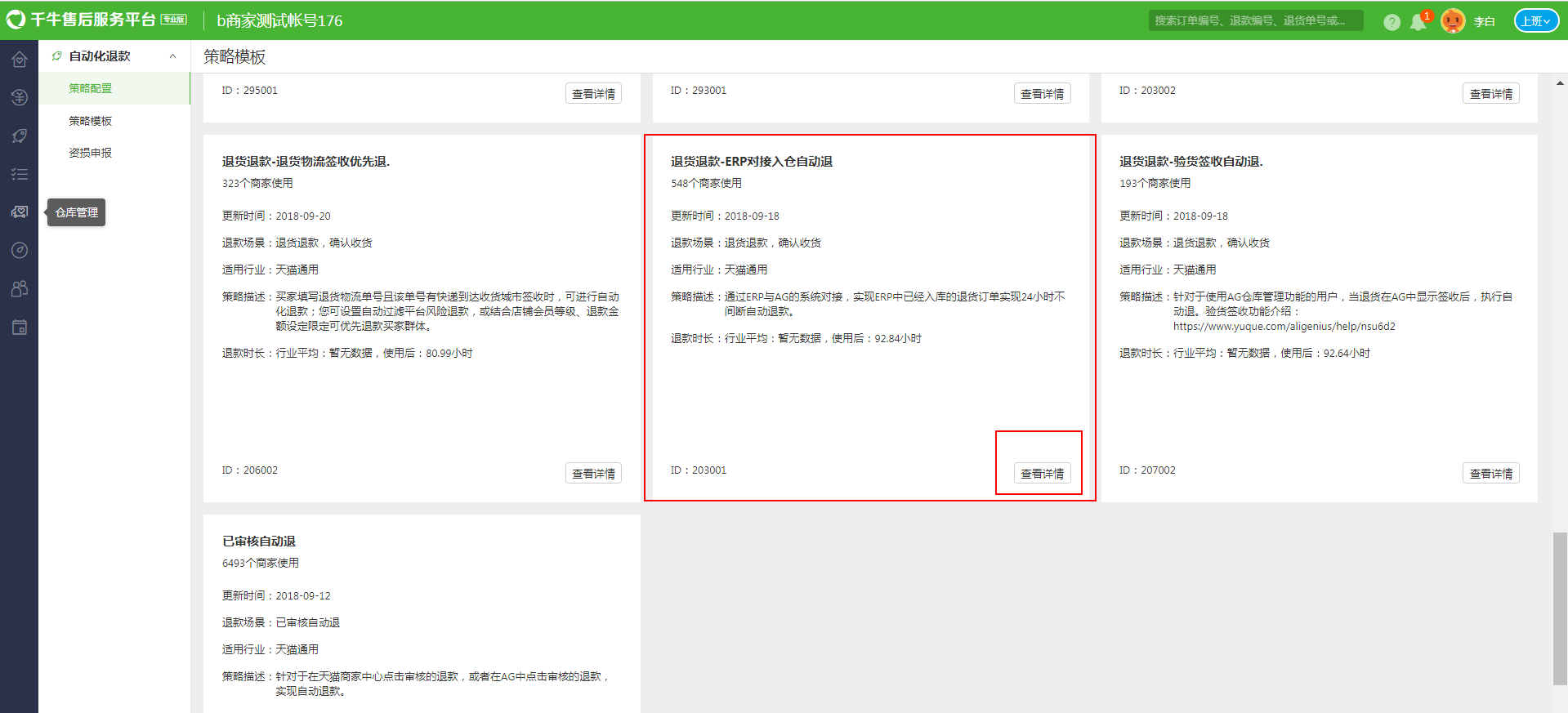Click the calendar icon in left sidebar
Viewport: 1568px width, 713px height.
click(20, 328)
